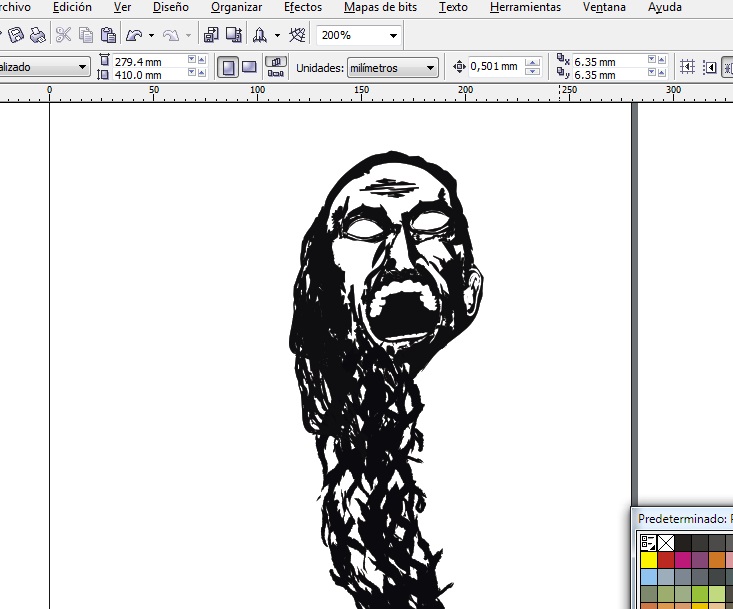Toggle apply layout to all pages

tap(276, 62)
